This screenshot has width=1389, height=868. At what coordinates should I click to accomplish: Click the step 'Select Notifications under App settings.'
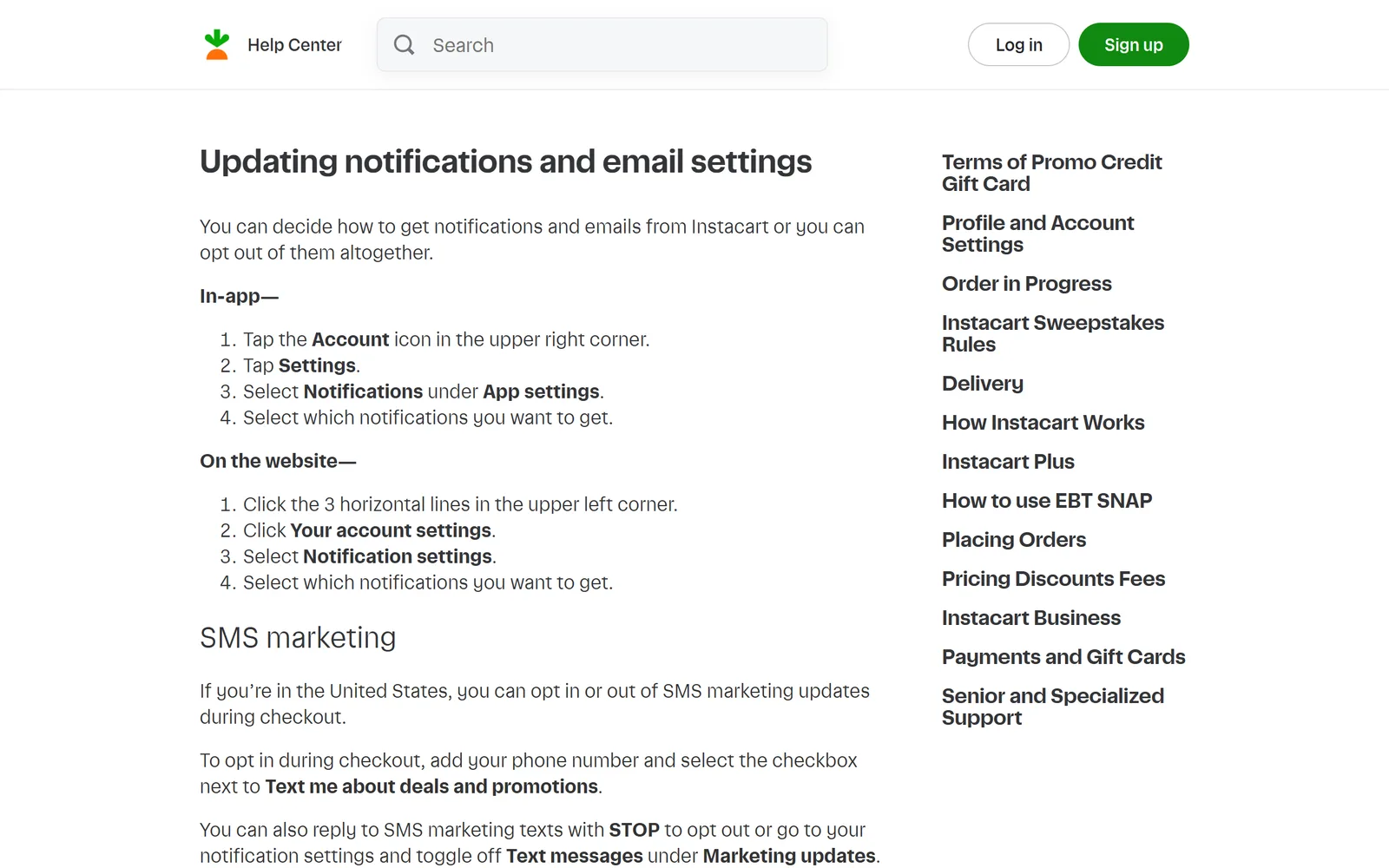tap(424, 391)
